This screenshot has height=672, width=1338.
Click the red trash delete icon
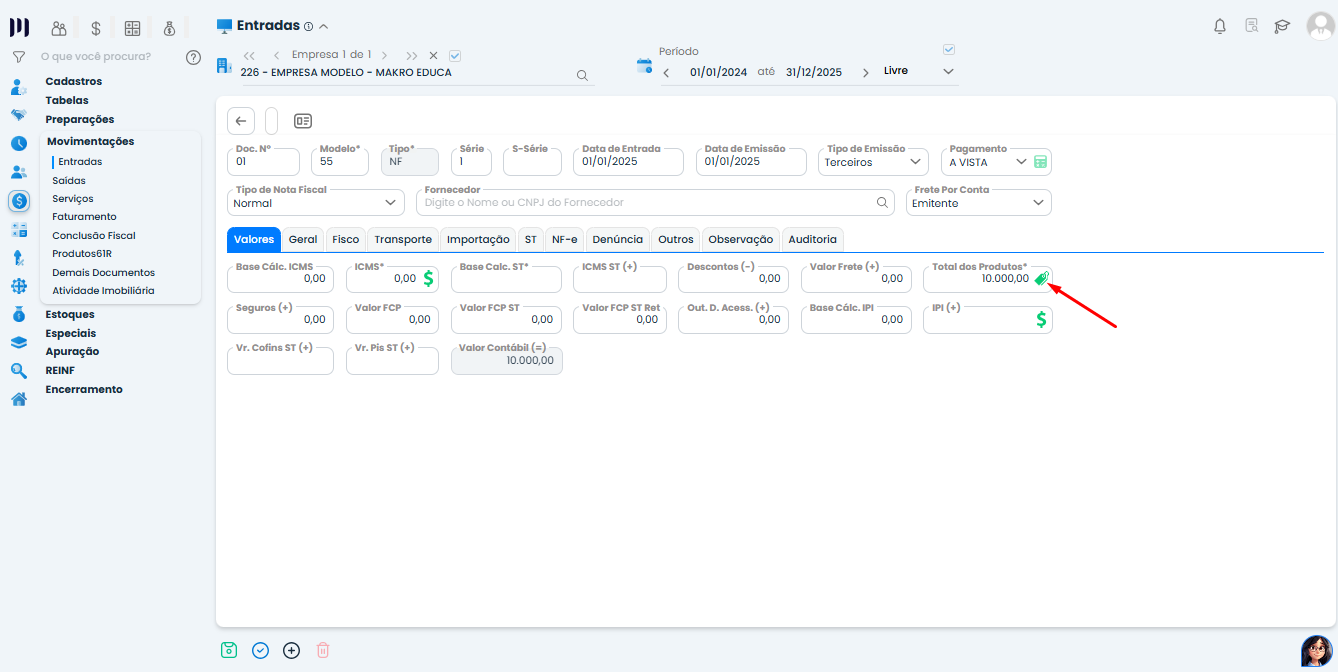tap(323, 650)
